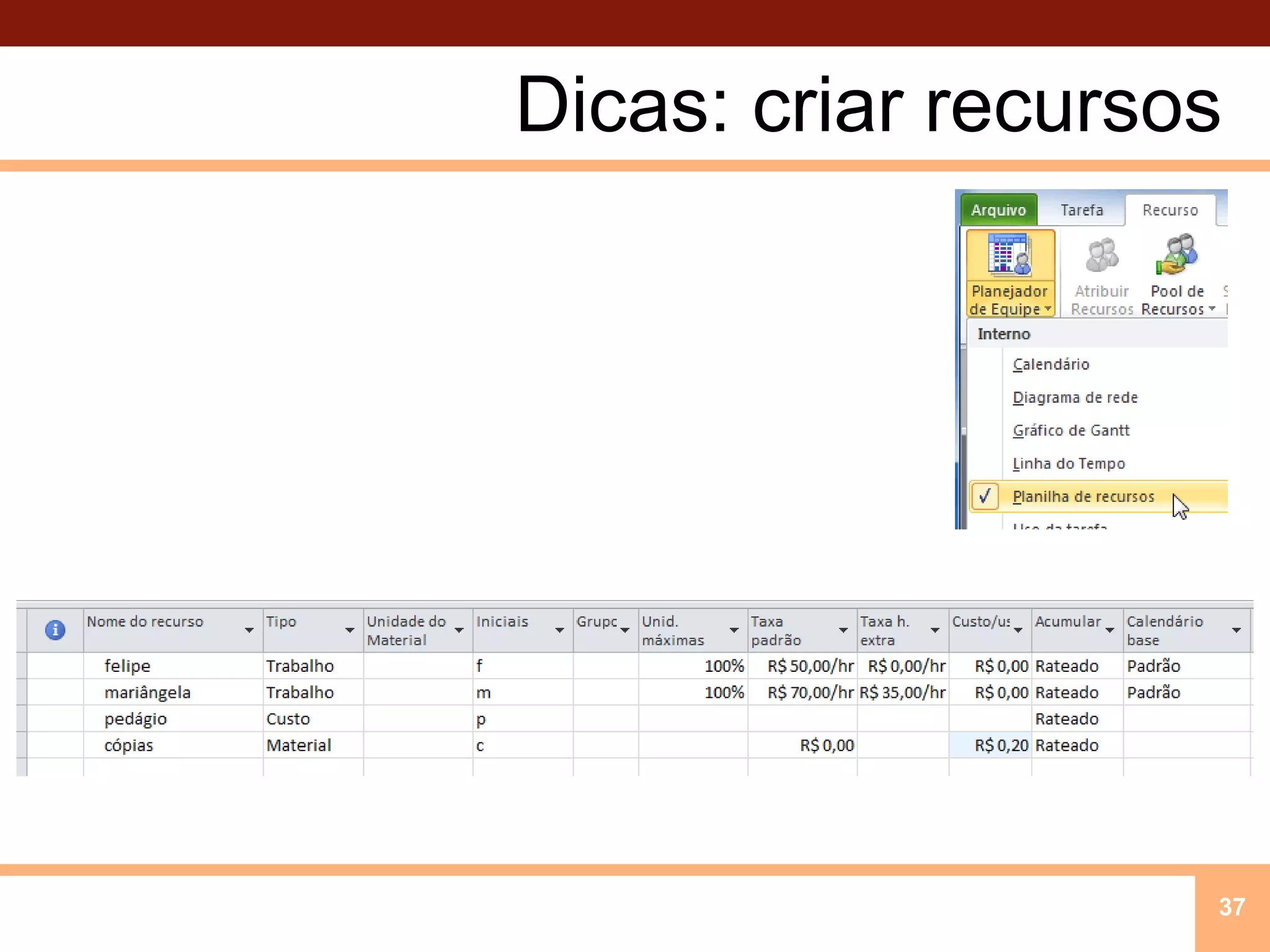Screen dimensions: 1270x952
Task: Switch to the Tarefa tab
Action: [1081, 210]
